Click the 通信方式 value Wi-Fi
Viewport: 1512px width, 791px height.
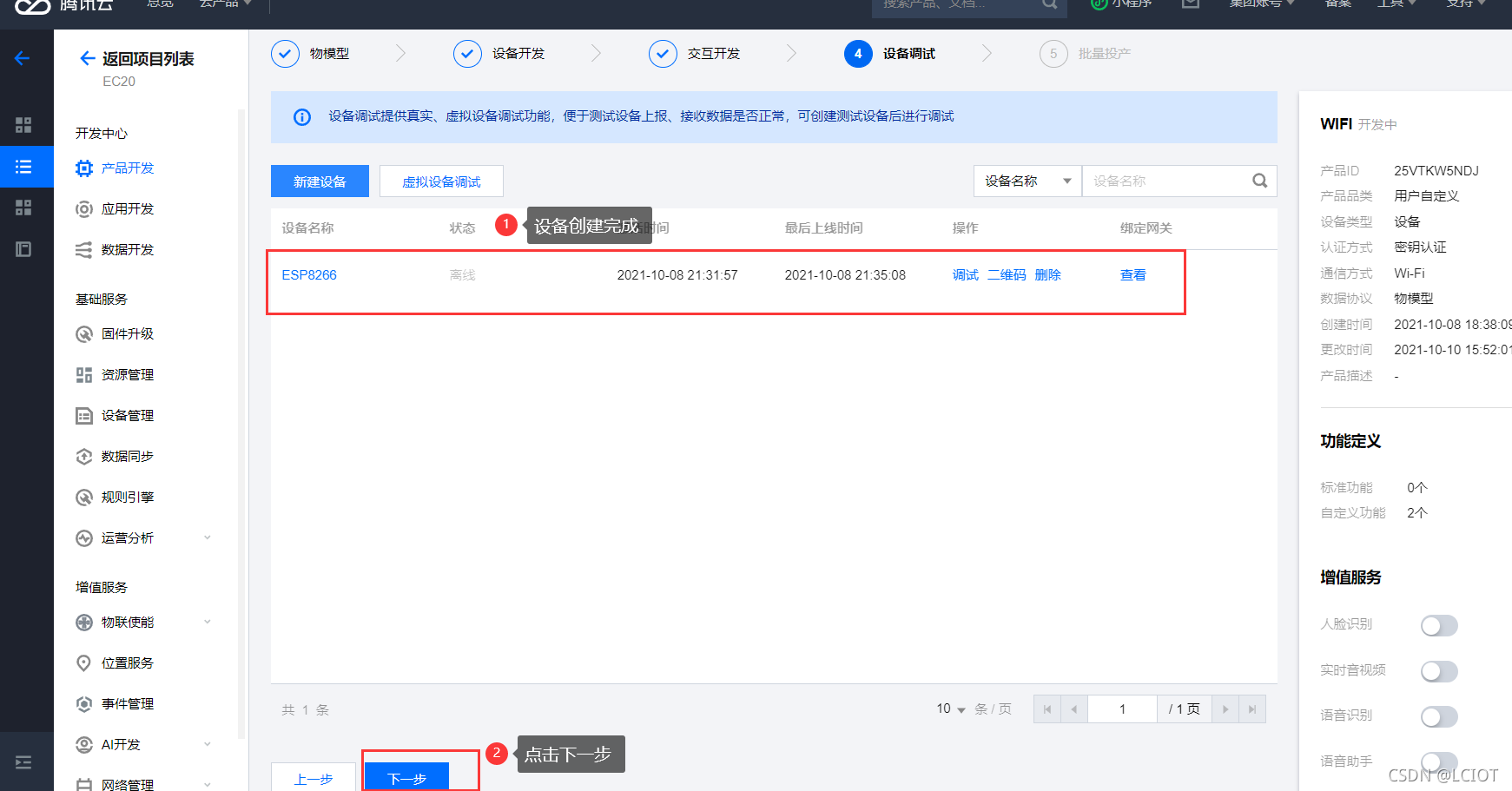pos(1410,274)
